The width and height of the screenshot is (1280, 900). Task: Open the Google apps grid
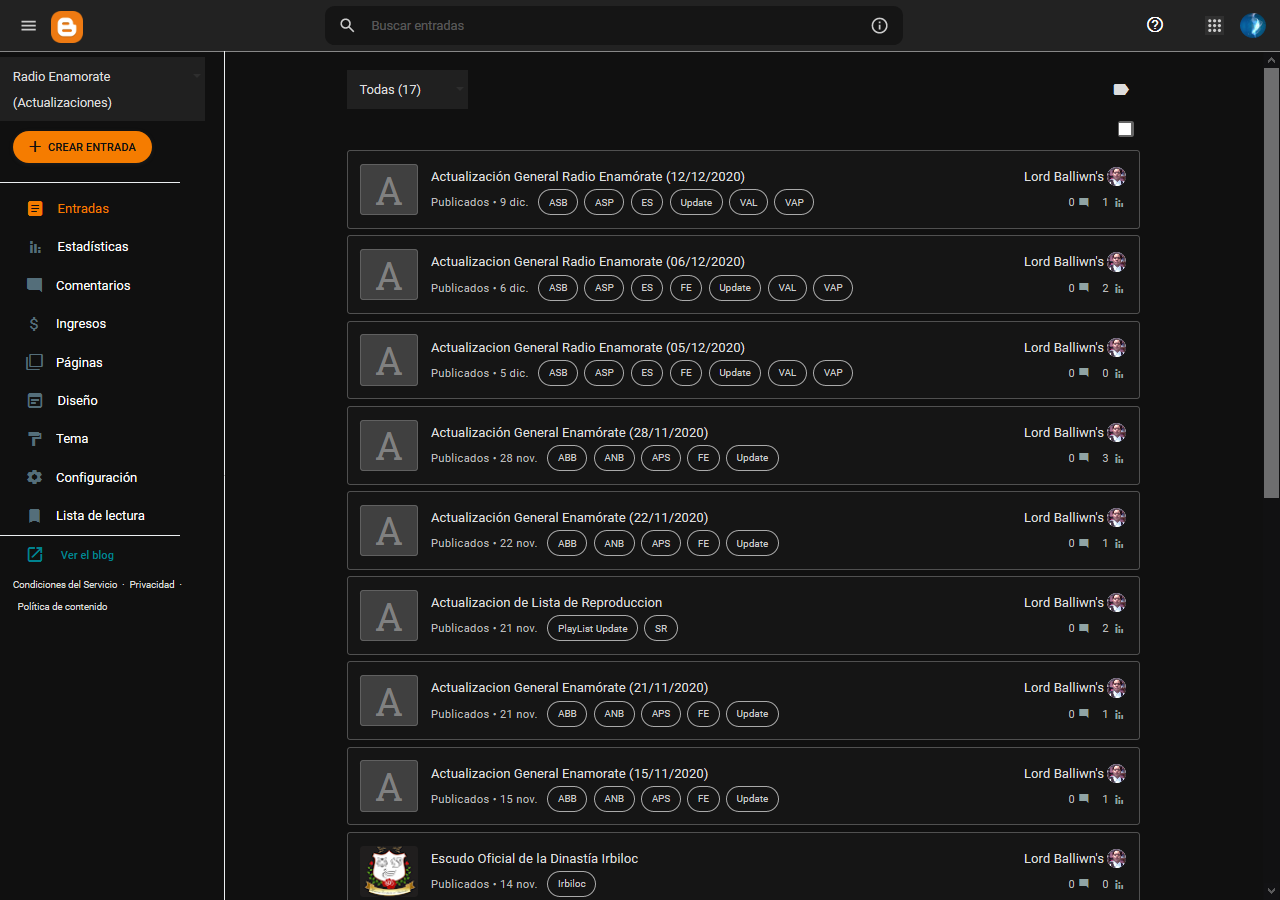point(1214,25)
